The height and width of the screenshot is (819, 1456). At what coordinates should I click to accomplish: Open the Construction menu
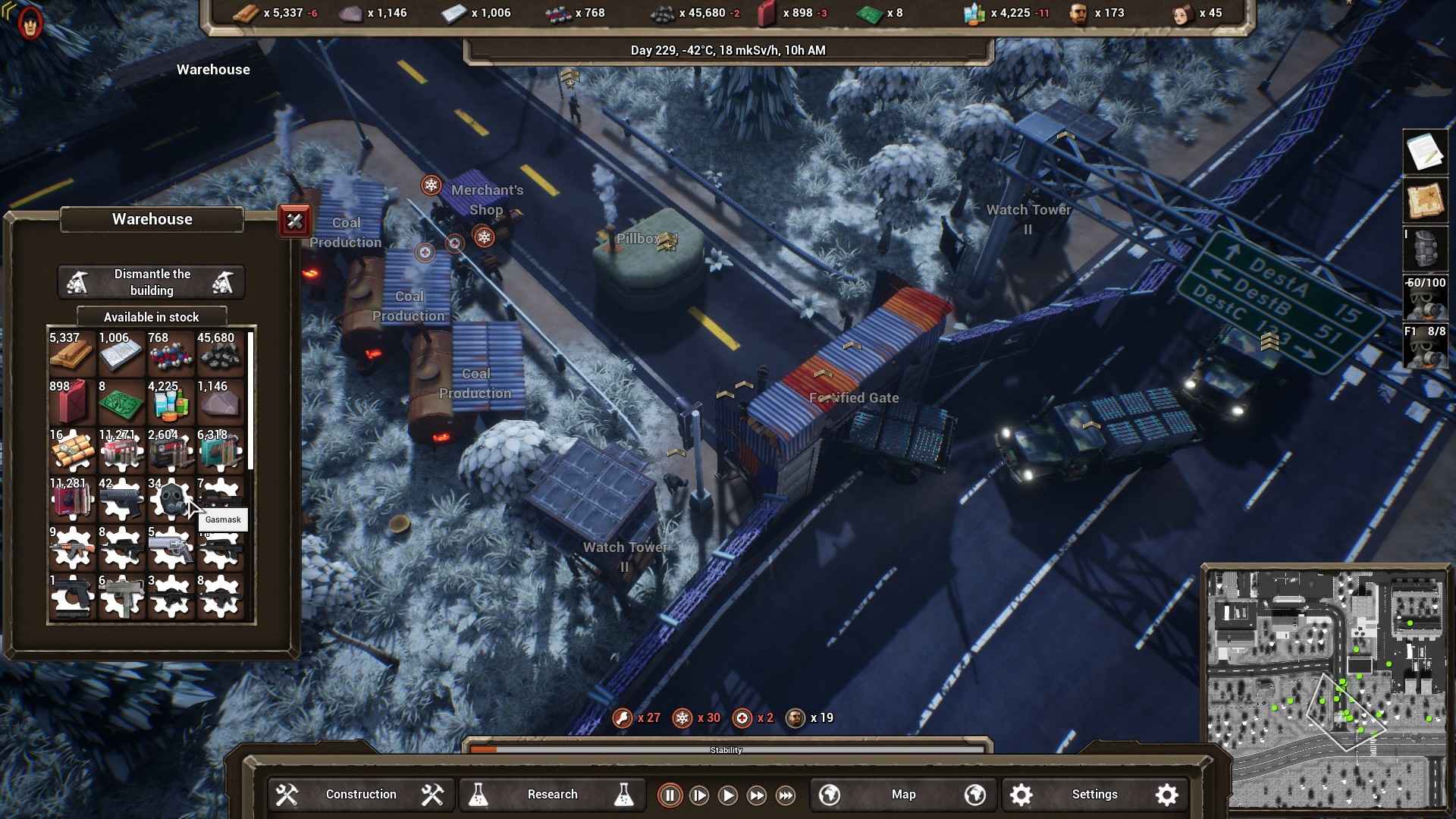[360, 795]
